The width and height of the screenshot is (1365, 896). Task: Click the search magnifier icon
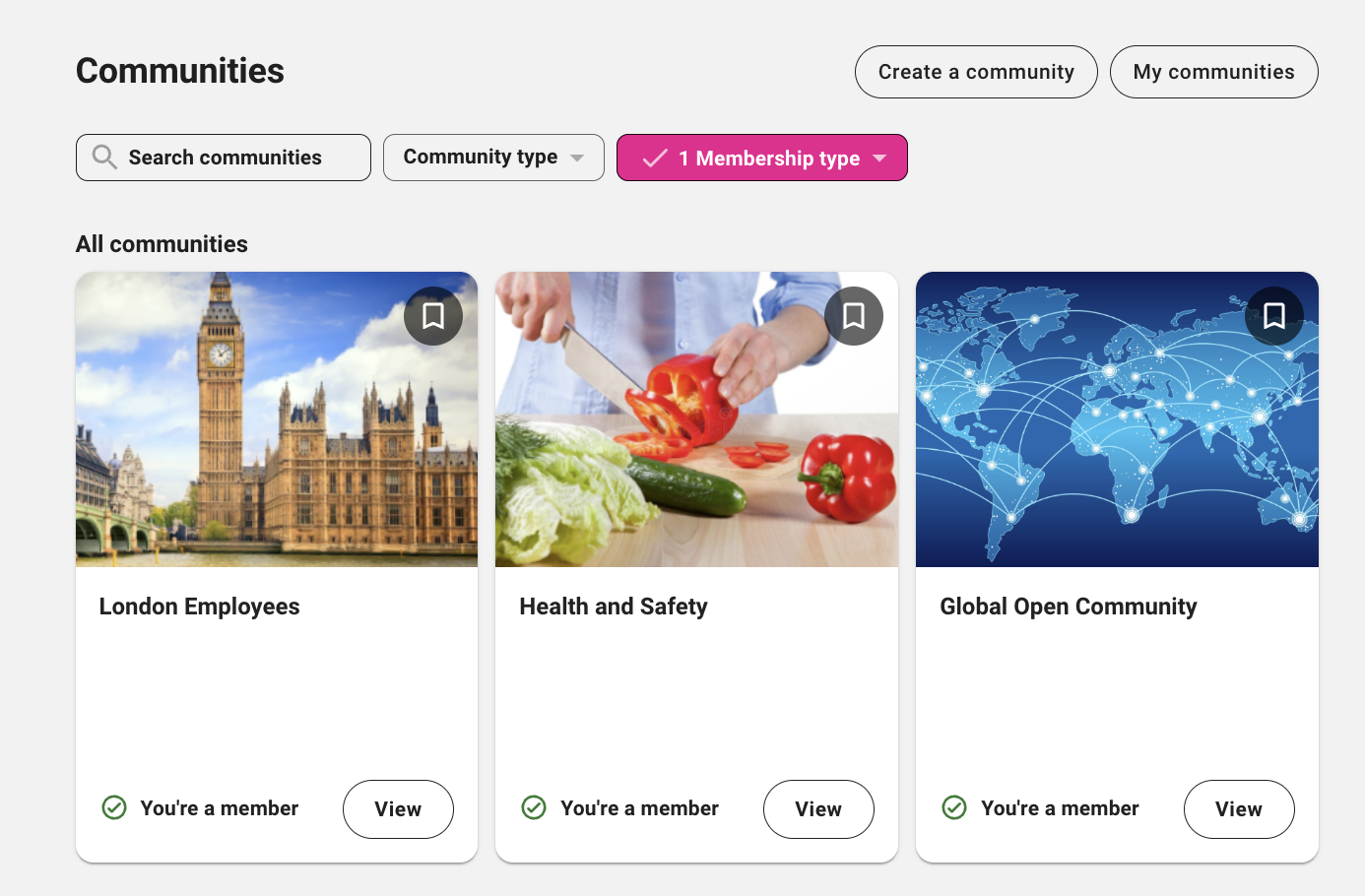(x=103, y=158)
